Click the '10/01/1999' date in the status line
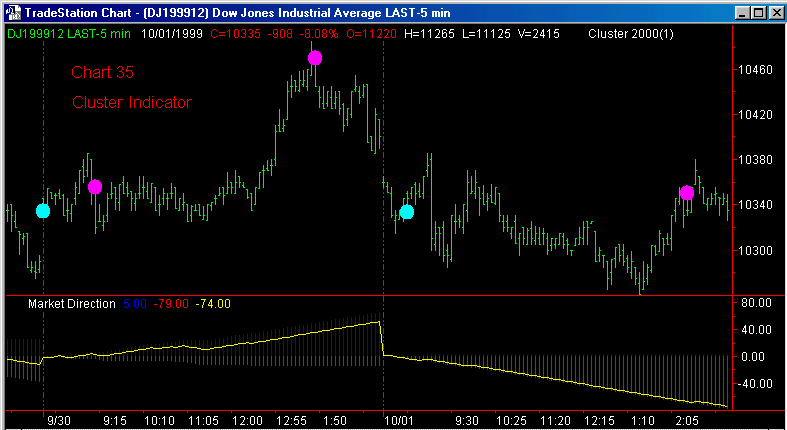Image resolution: width=787 pixels, height=430 pixels. [172, 34]
